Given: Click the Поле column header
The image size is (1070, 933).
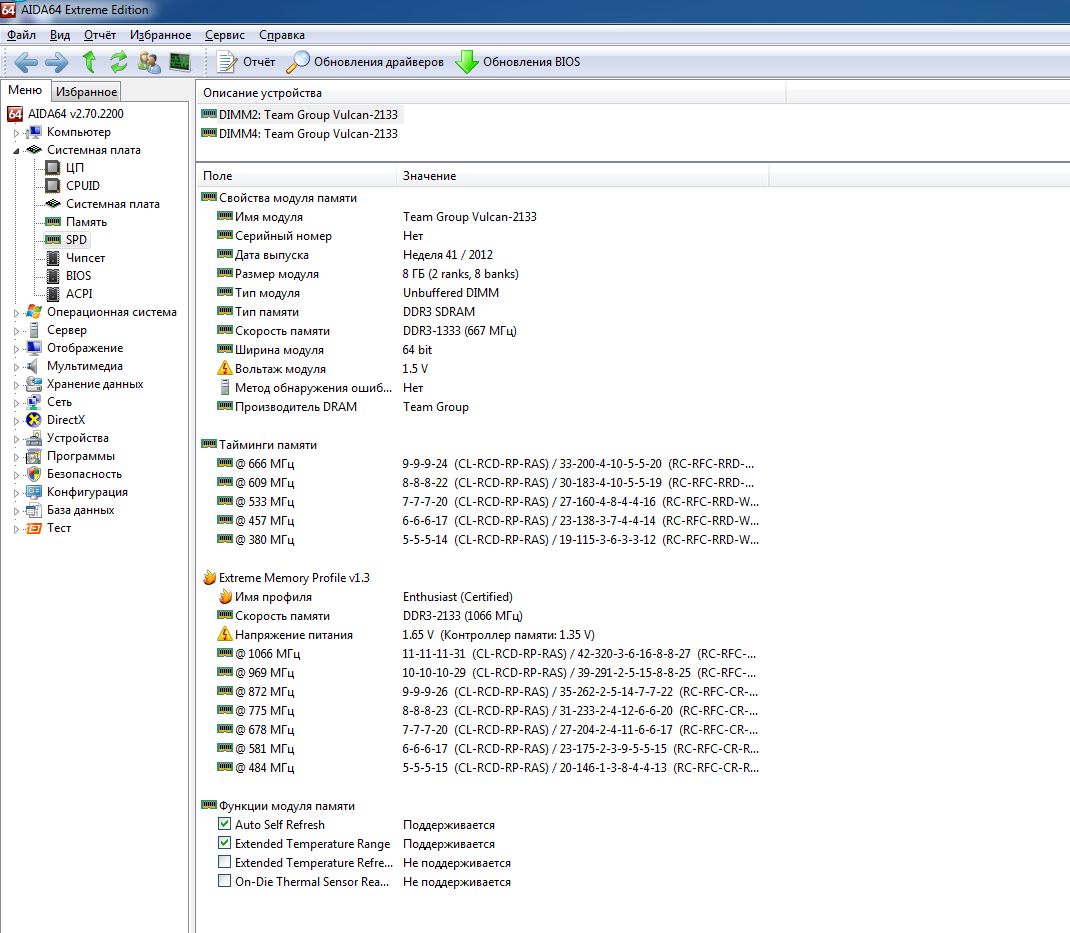Looking at the screenshot, I should (x=296, y=175).
